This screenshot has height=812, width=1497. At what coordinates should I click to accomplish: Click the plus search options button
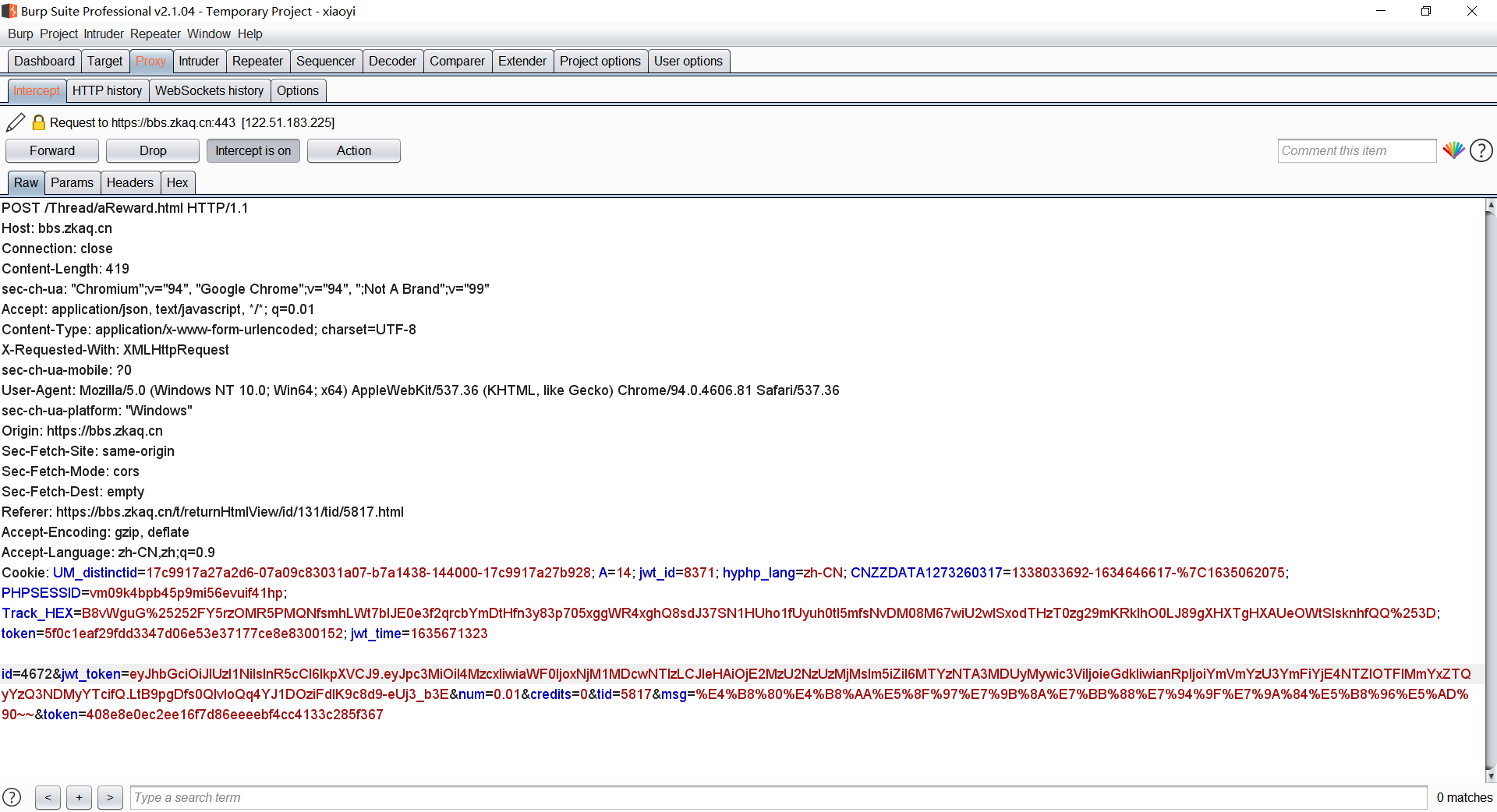pos(79,797)
